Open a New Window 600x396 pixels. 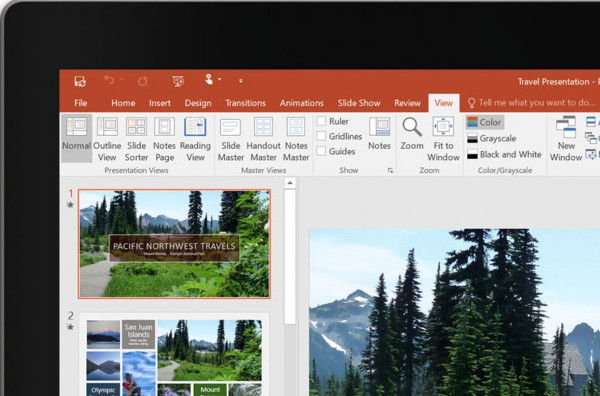point(566,139)
